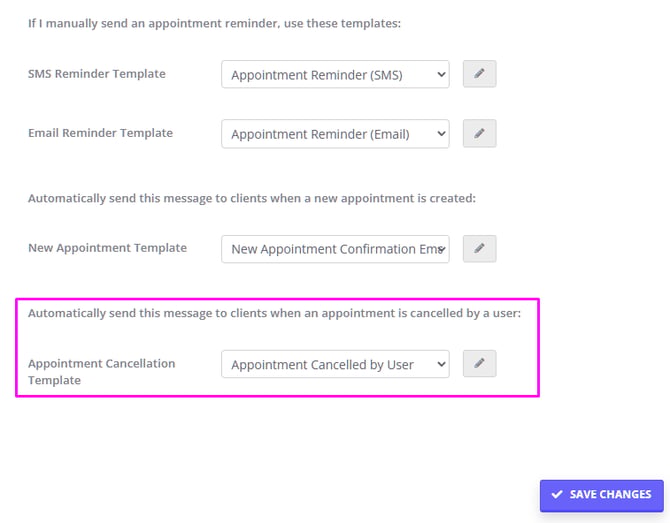Open the New Appointment Confirmation Email dropdown

tap(335, 249)
